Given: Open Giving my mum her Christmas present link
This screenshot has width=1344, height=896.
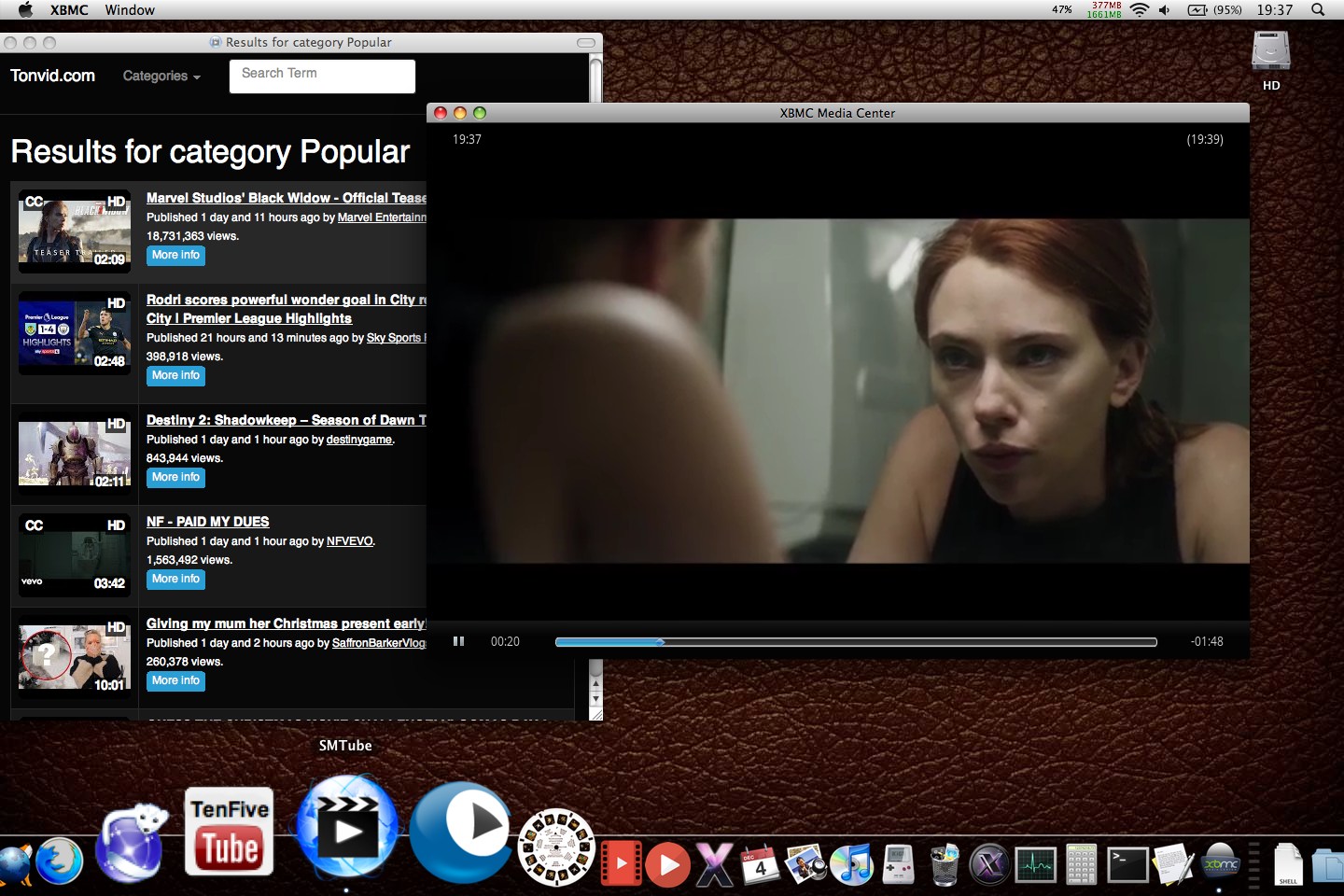Looking at the screenshot, I should tap(286, 623).
